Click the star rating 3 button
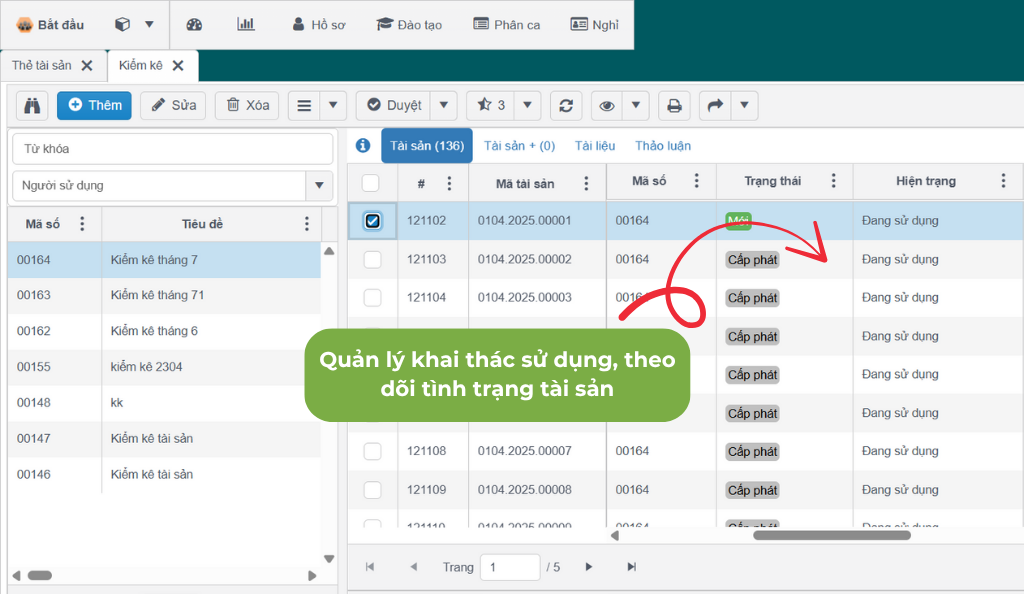The width and height of the screenshot is (1024, 594). coord(491,105)
